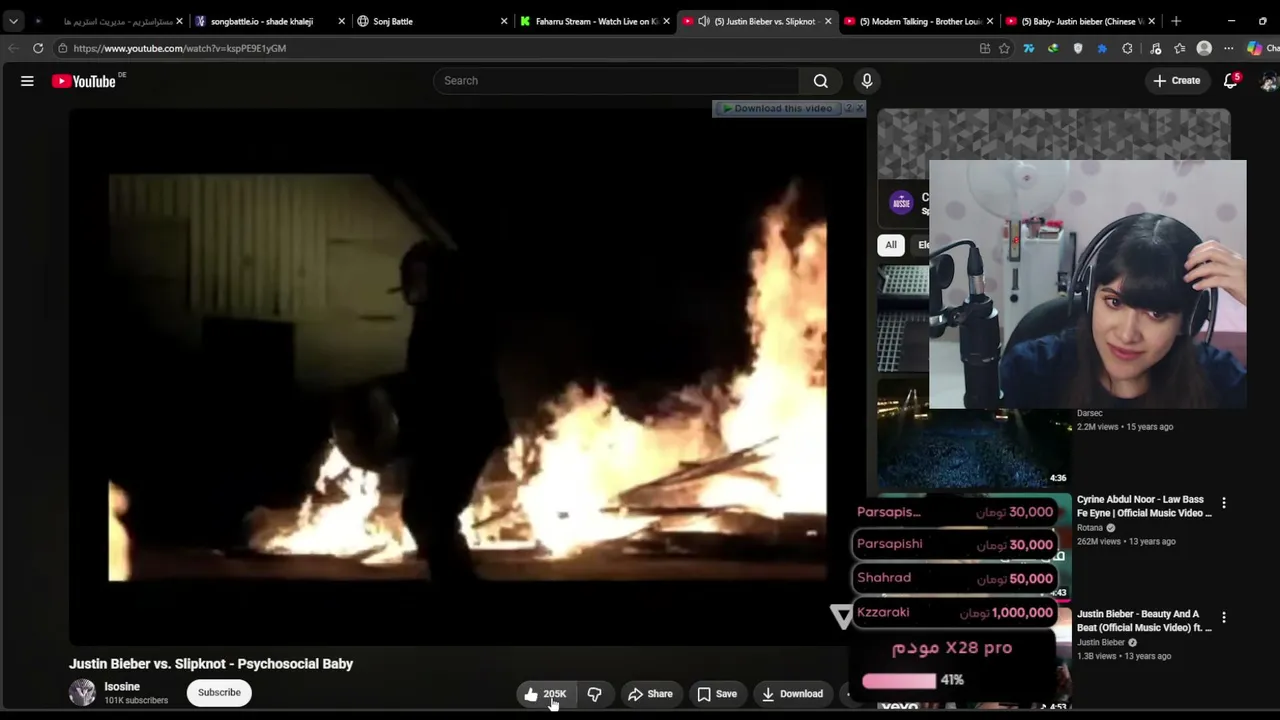The height and width of the screenshot is (720, 1280).
Task: Close the 'Download this video' overlay
Action: coord(859,108)
